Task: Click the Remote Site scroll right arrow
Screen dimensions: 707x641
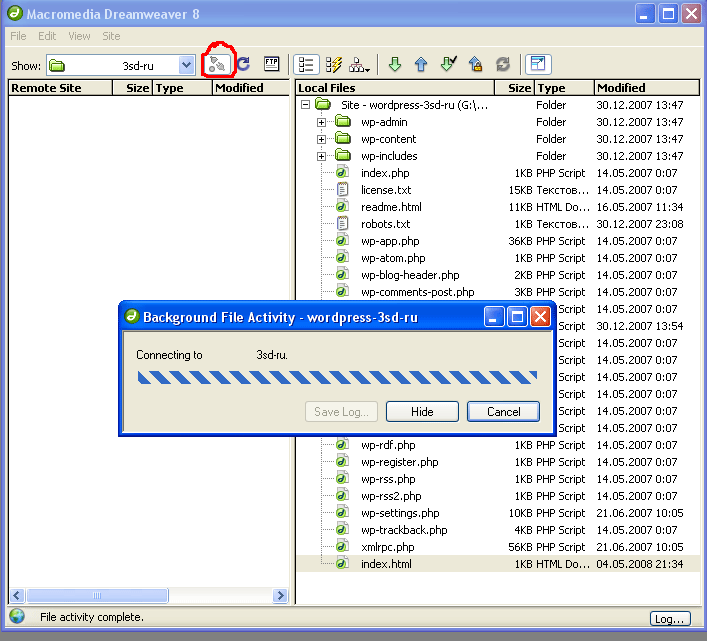Action: point(280,595)
